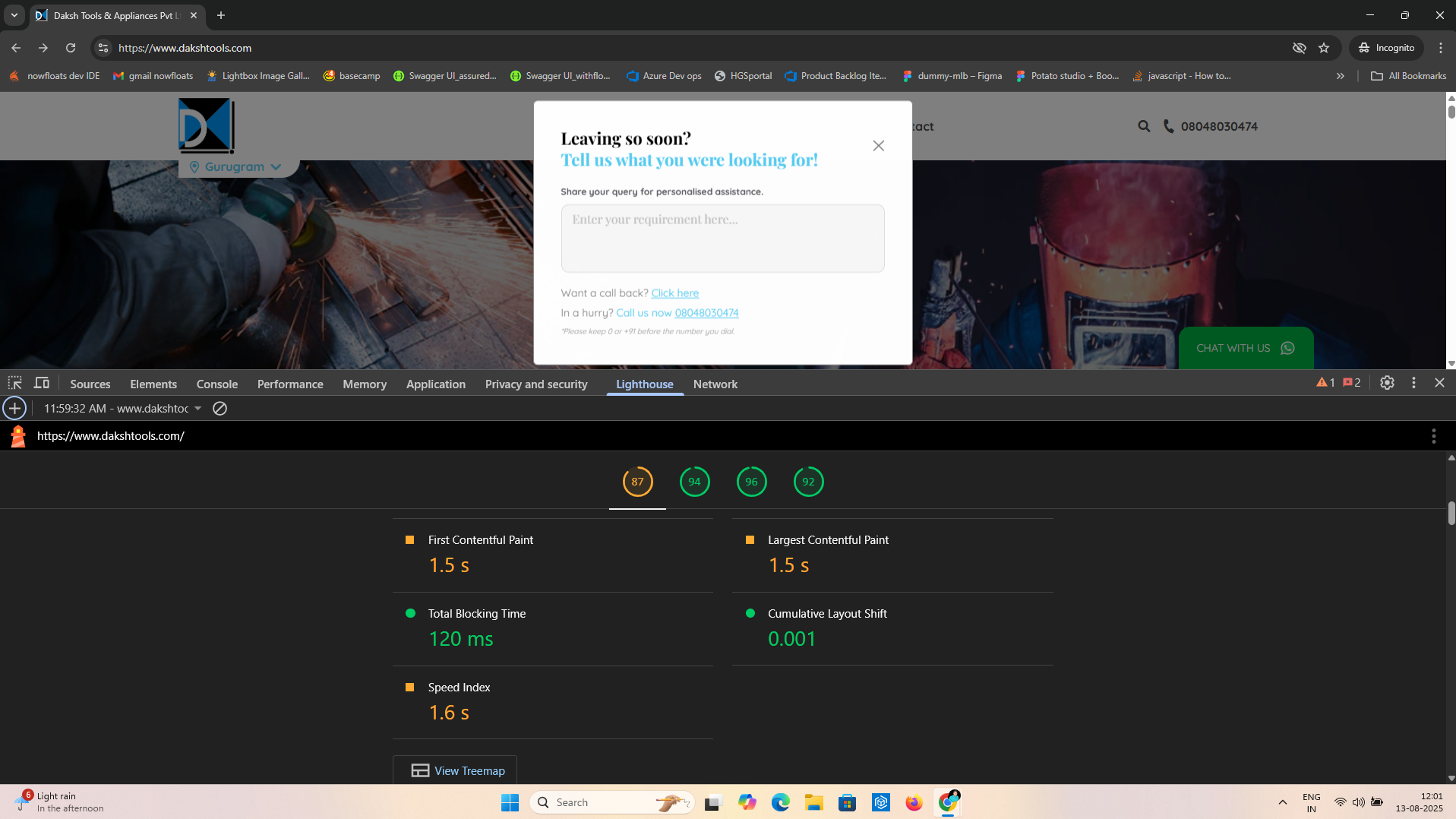The width and height of the screenshot is (1456, 819).
Task: Open the Lighthouse report kebab menu
Action: [1433, 436]
